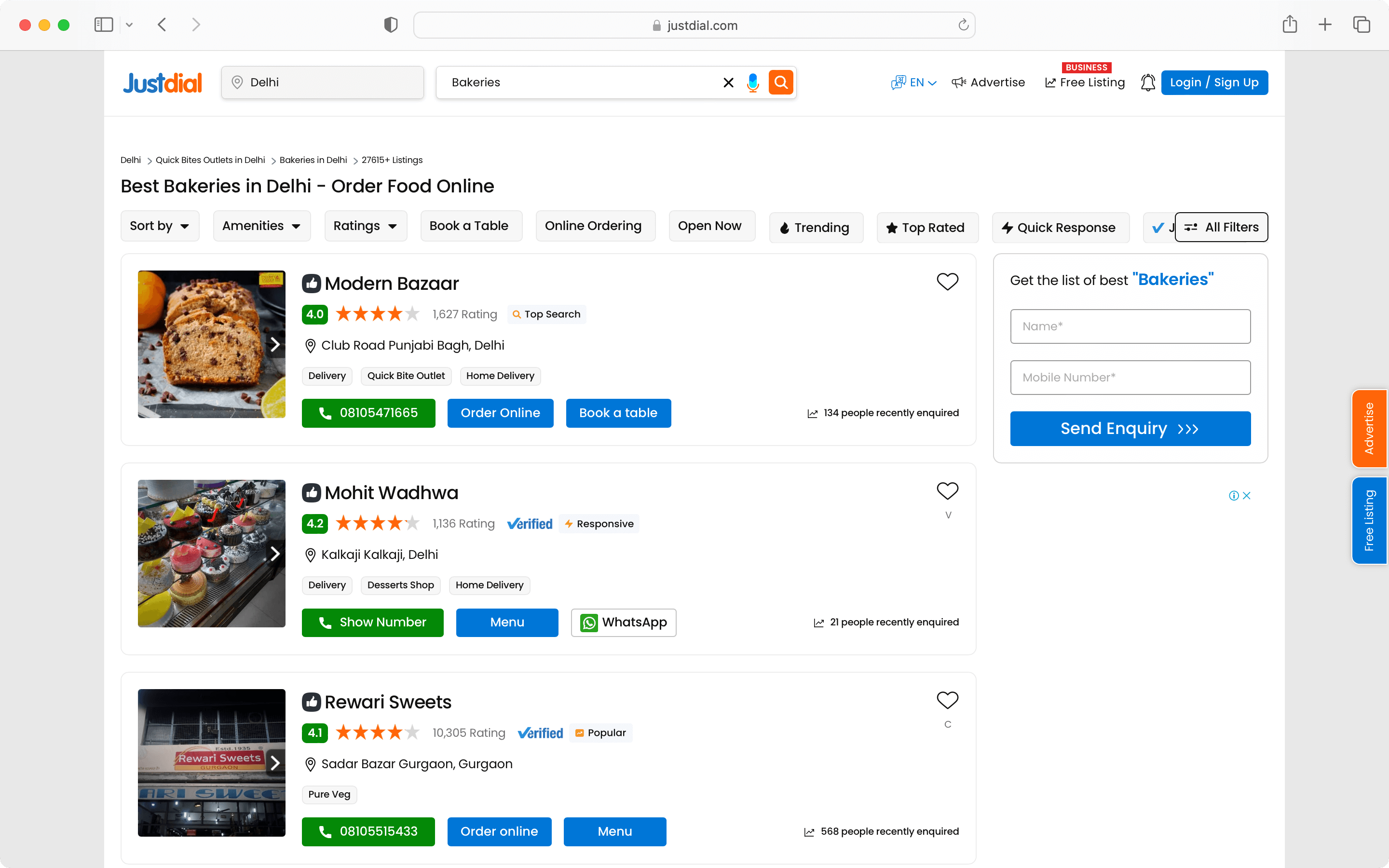Click Book a table for Modern Bazaar
This screenshot has height=868, width=1389.
tap(618, 413)
